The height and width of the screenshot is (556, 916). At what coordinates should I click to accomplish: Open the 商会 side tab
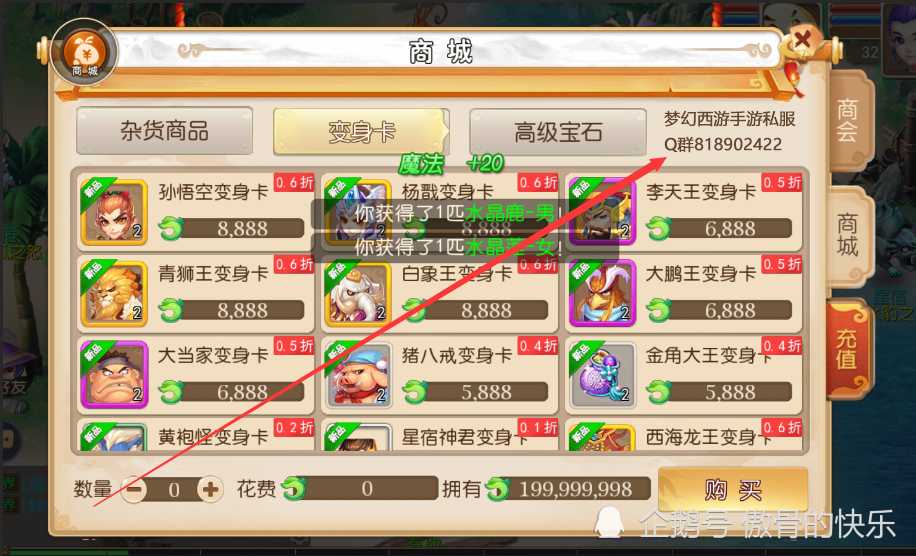pos(848,121)
